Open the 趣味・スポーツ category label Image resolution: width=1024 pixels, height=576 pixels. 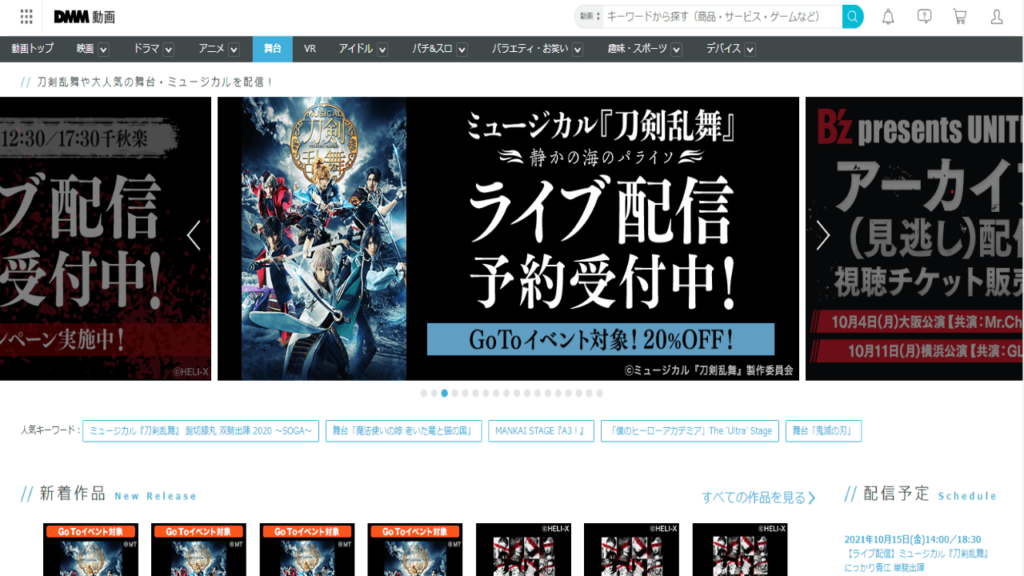(x=637, y=49)
